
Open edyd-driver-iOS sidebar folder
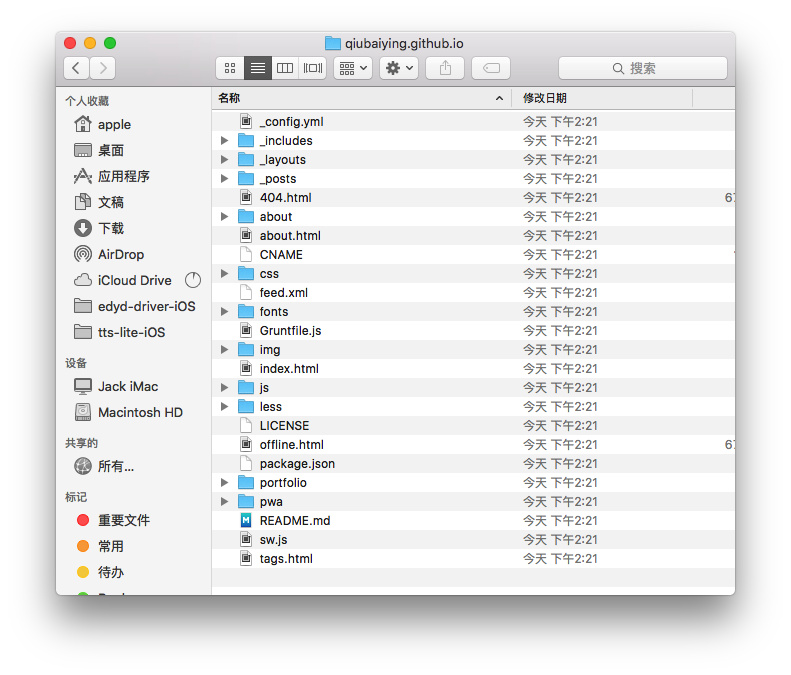tap(133, 306)
